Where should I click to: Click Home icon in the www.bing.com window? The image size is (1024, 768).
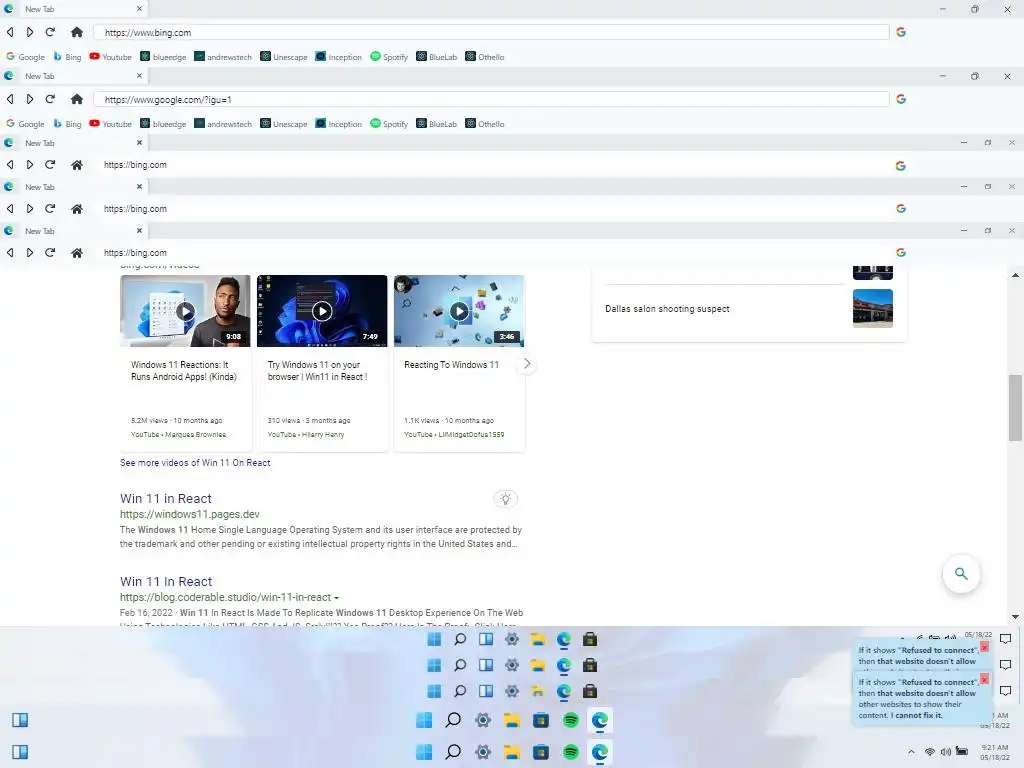[x=76, y=32]
